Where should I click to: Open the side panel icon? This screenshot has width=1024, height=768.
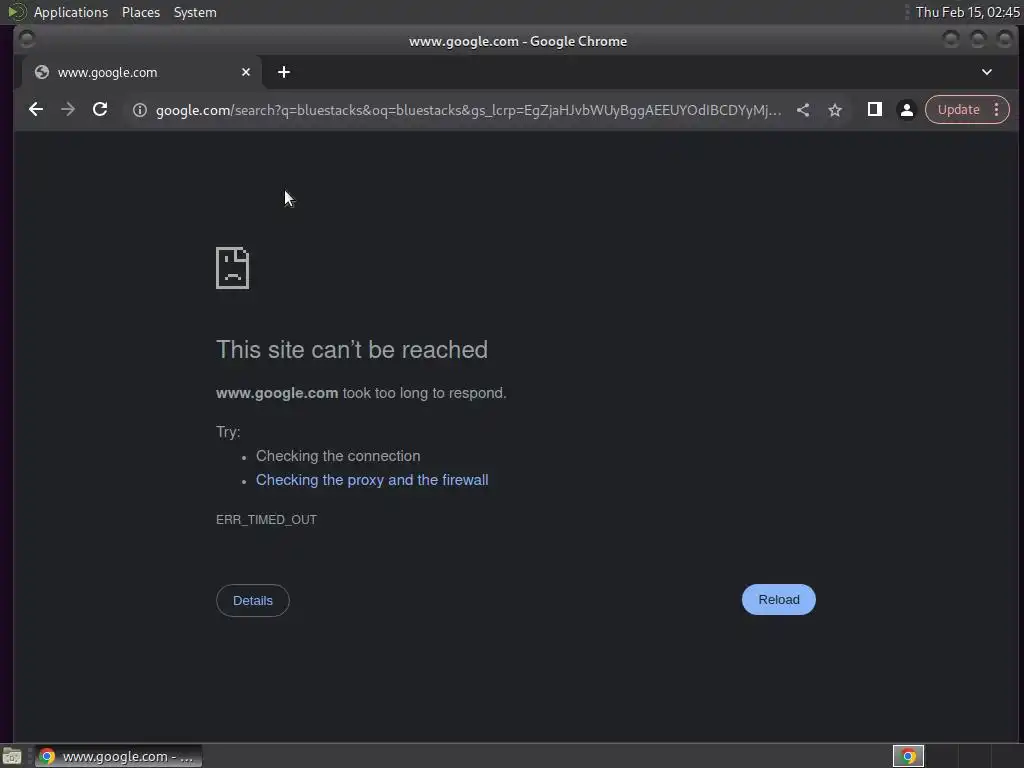point(875,110)
